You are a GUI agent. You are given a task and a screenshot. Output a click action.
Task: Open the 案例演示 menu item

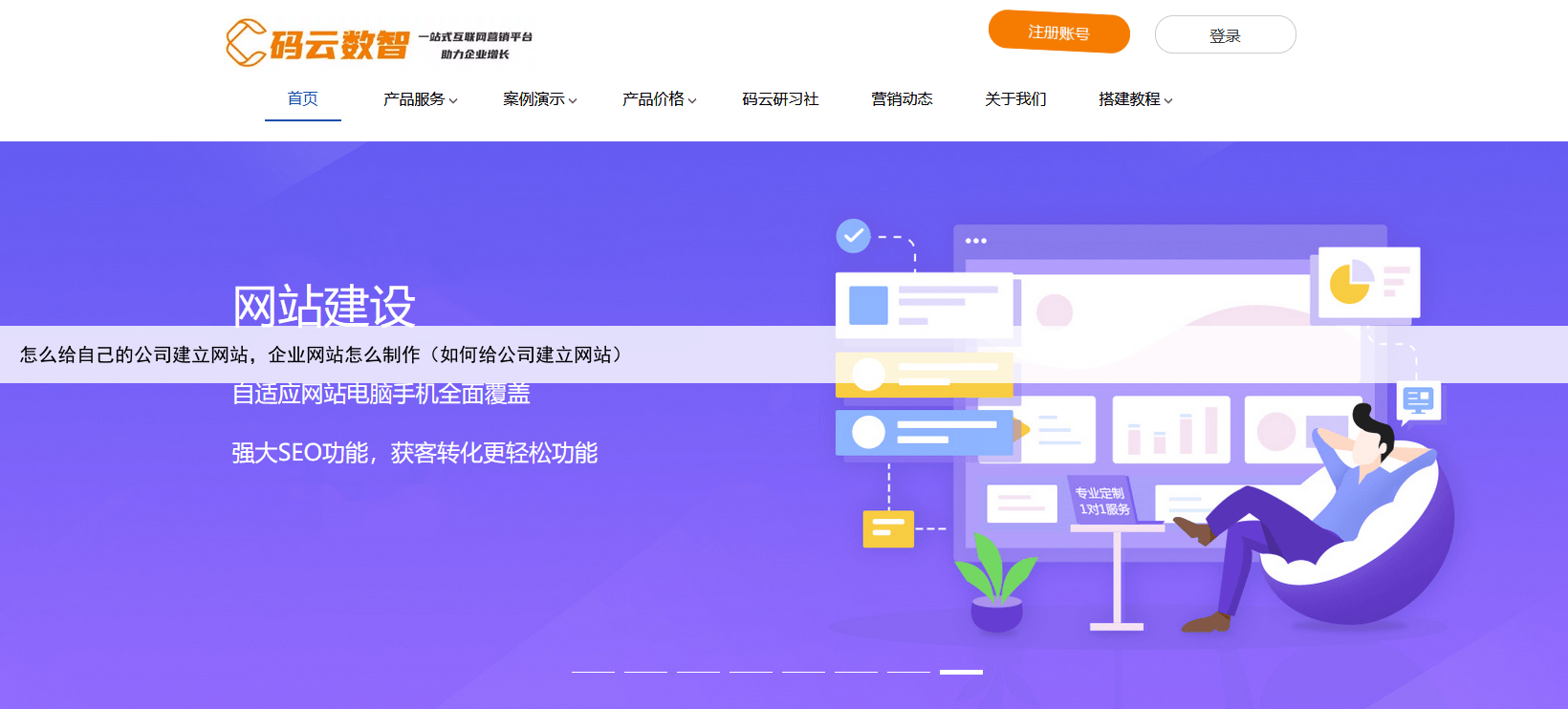point(534,99)
